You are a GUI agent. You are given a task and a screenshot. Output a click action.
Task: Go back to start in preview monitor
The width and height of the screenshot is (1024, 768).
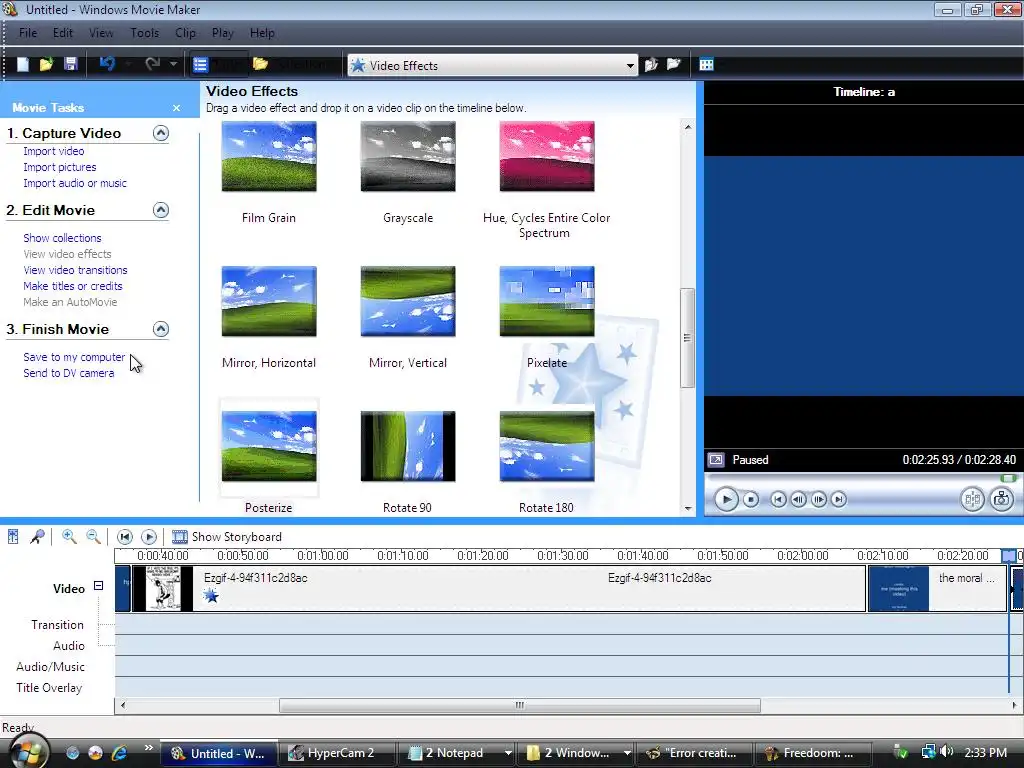778,500
